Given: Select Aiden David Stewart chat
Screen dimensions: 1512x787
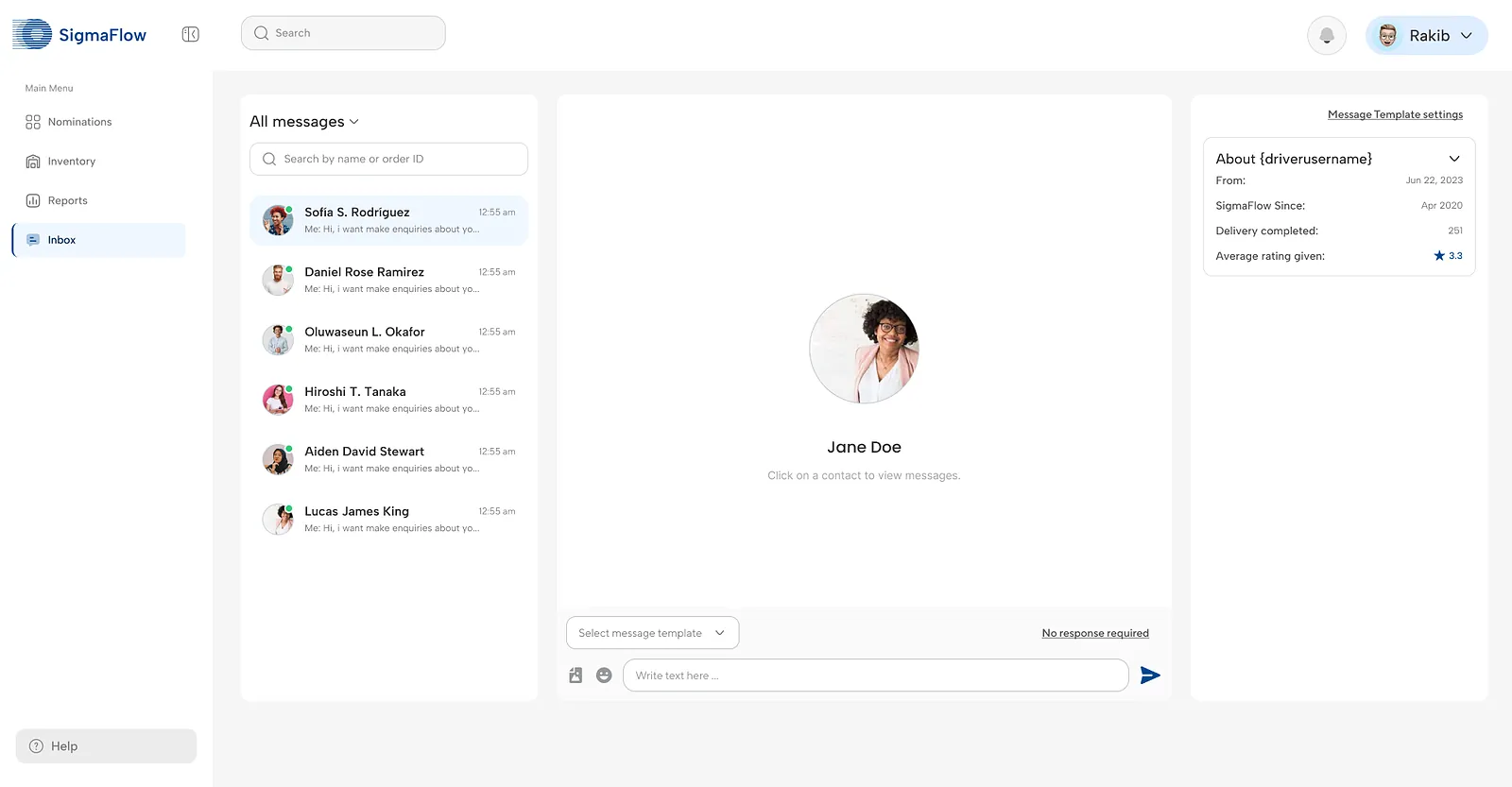Looking at the screenshot, I should point(388,459).
